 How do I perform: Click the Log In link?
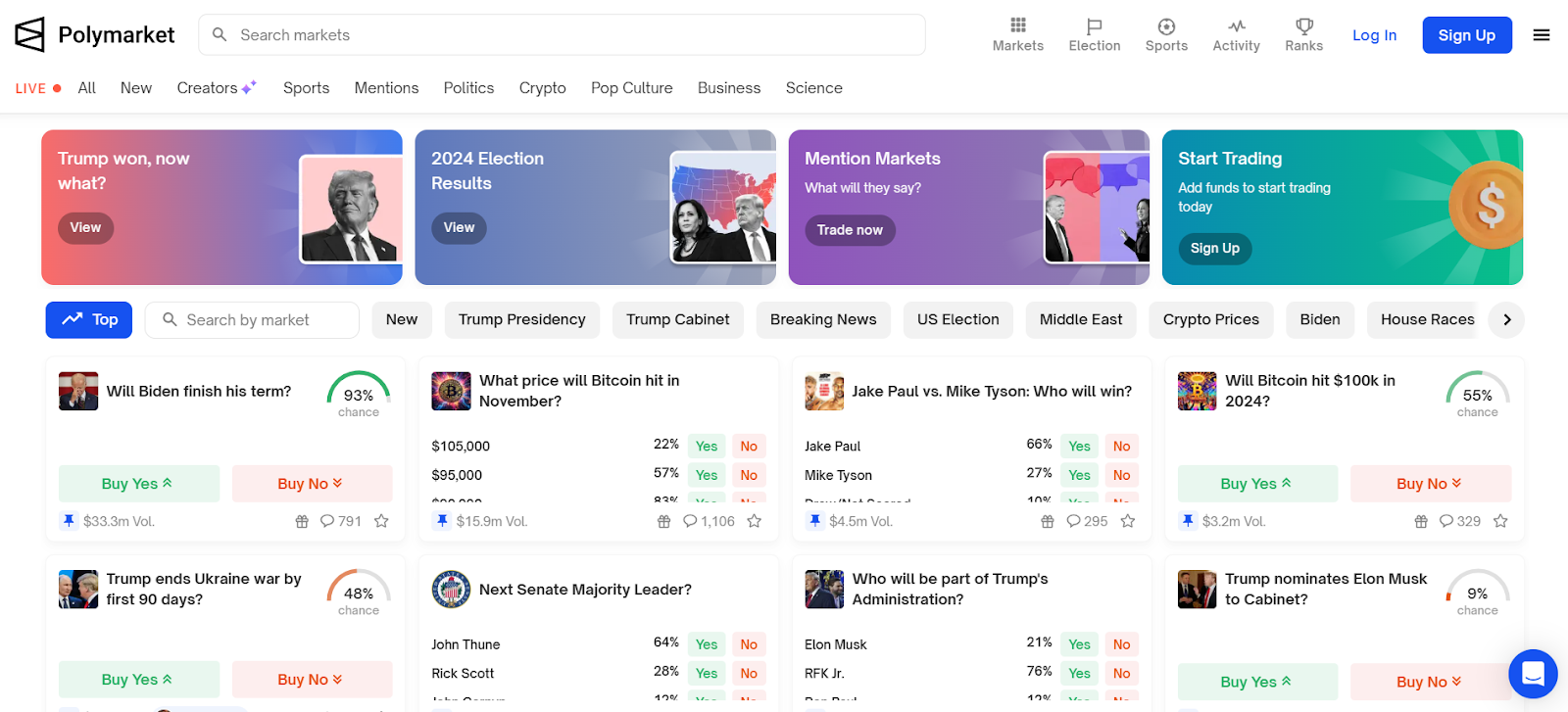point(1374,35)
